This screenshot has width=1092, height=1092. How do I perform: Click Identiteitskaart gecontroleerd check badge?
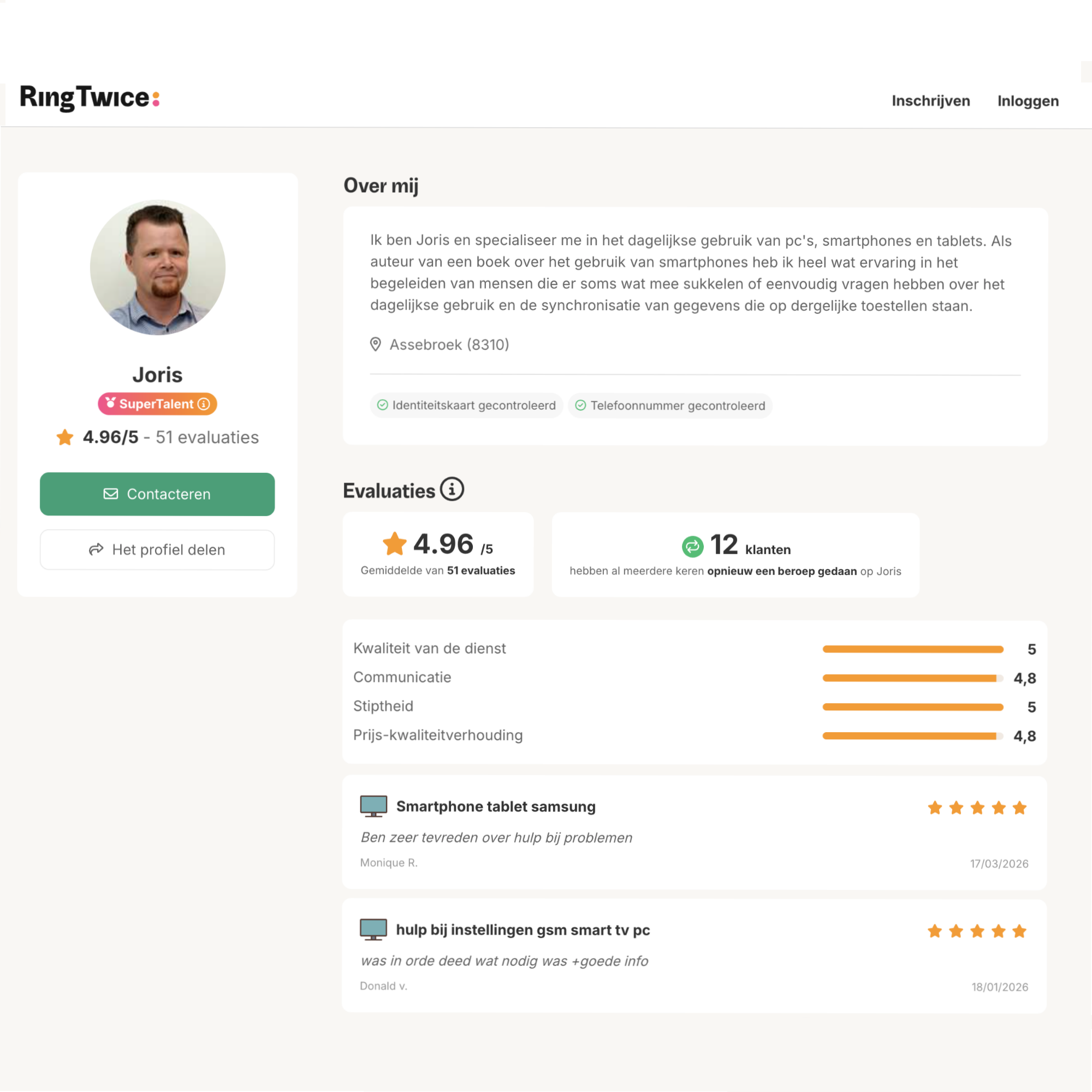pos(466,405)
